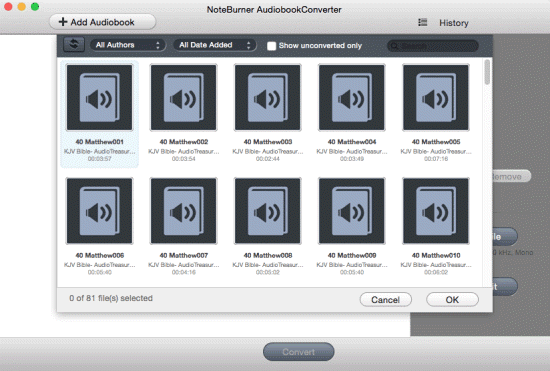The image size is (550, 371).
Task: Select the 40 Matthew009 audiobook cover
Action: point(352,211)
